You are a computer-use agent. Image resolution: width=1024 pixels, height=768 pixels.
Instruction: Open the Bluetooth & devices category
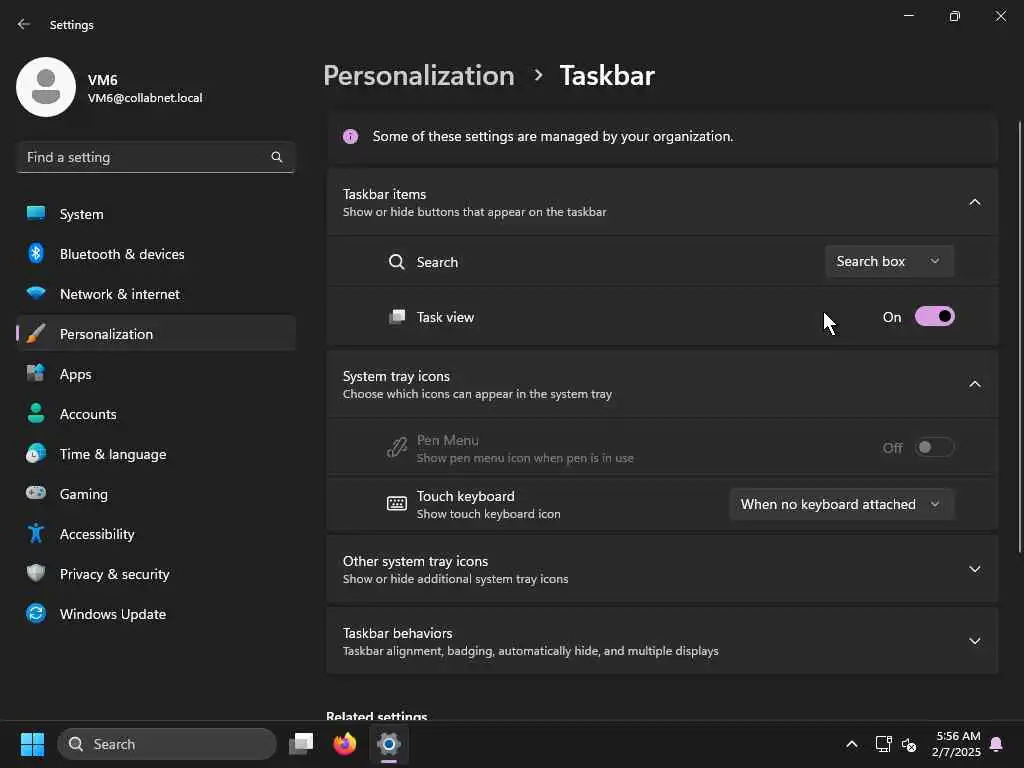(x=122, y=254)
